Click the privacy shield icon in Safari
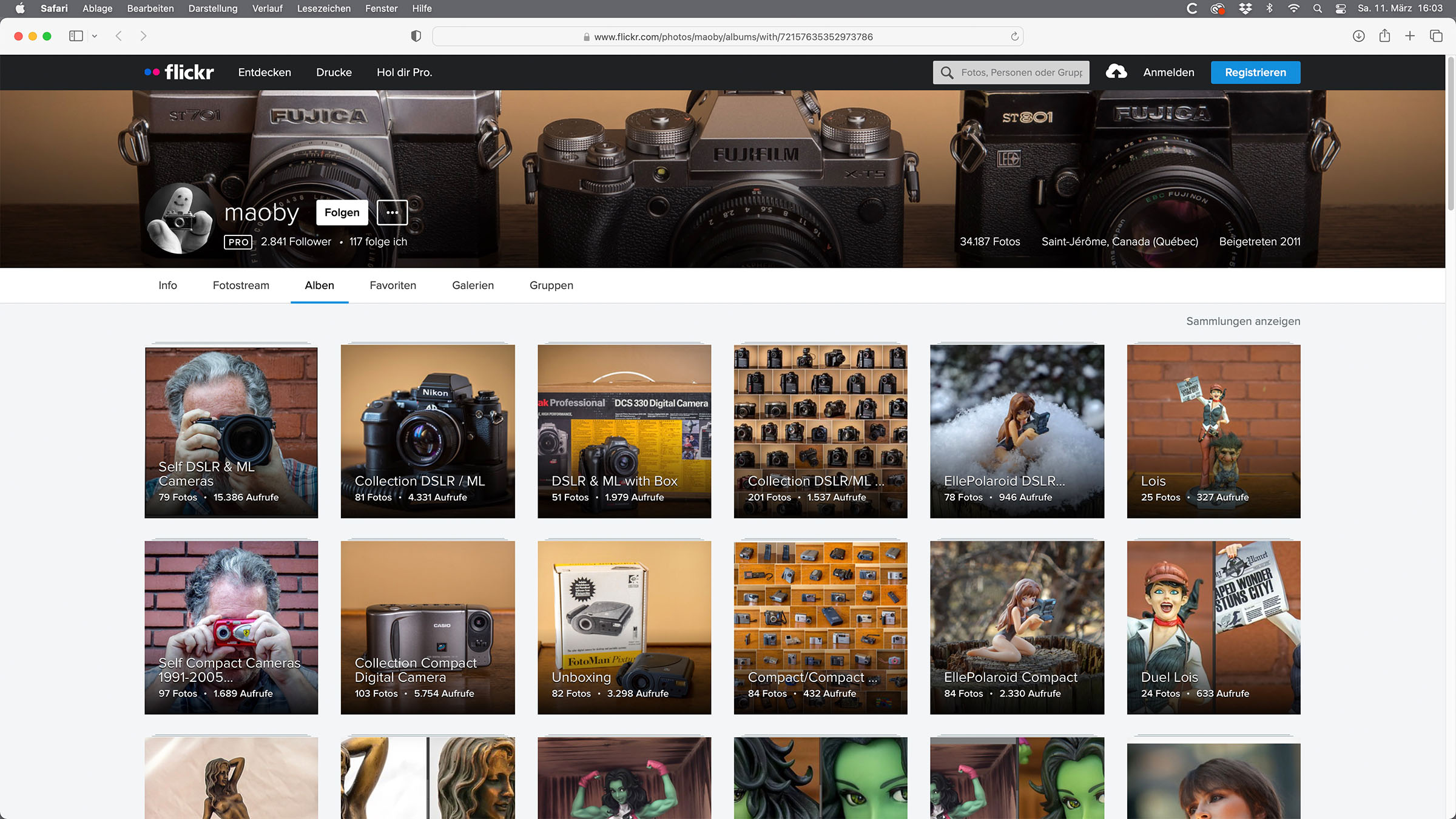1456x819 pixels. click(x=416, y=36)
